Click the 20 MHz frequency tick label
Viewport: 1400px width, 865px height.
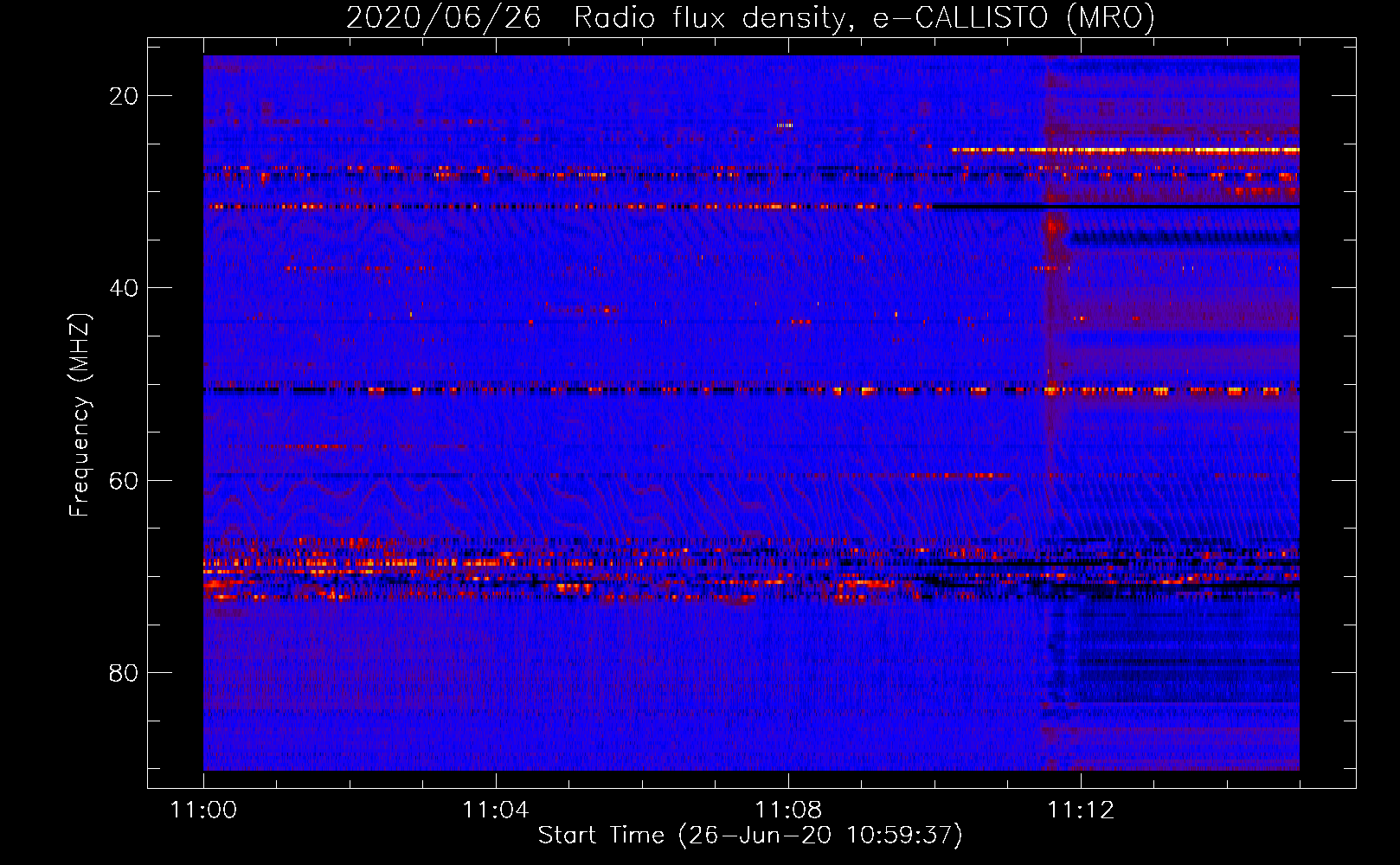124,96
